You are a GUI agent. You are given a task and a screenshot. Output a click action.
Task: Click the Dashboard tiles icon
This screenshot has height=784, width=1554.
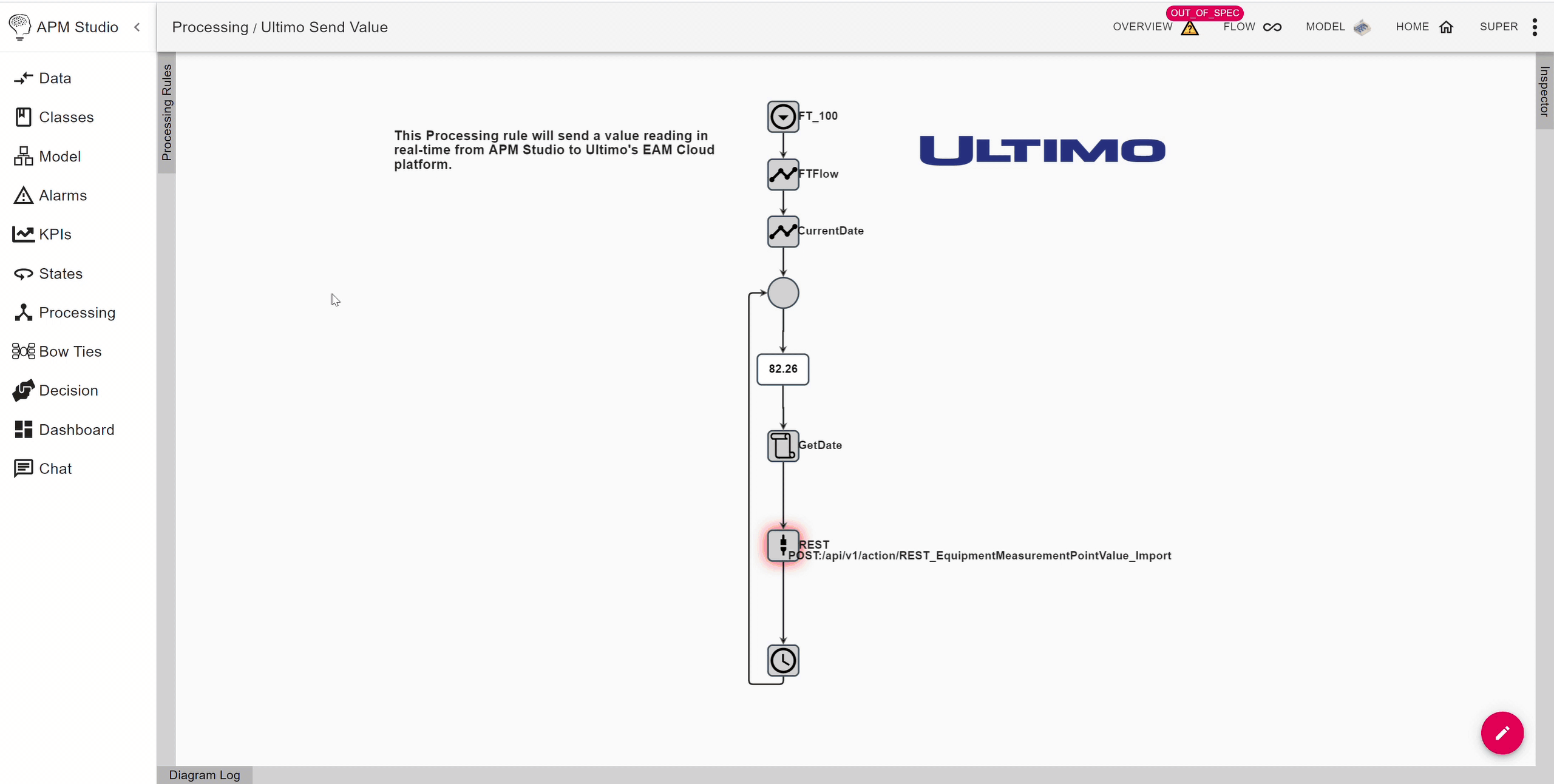click(x=23, y=430)
